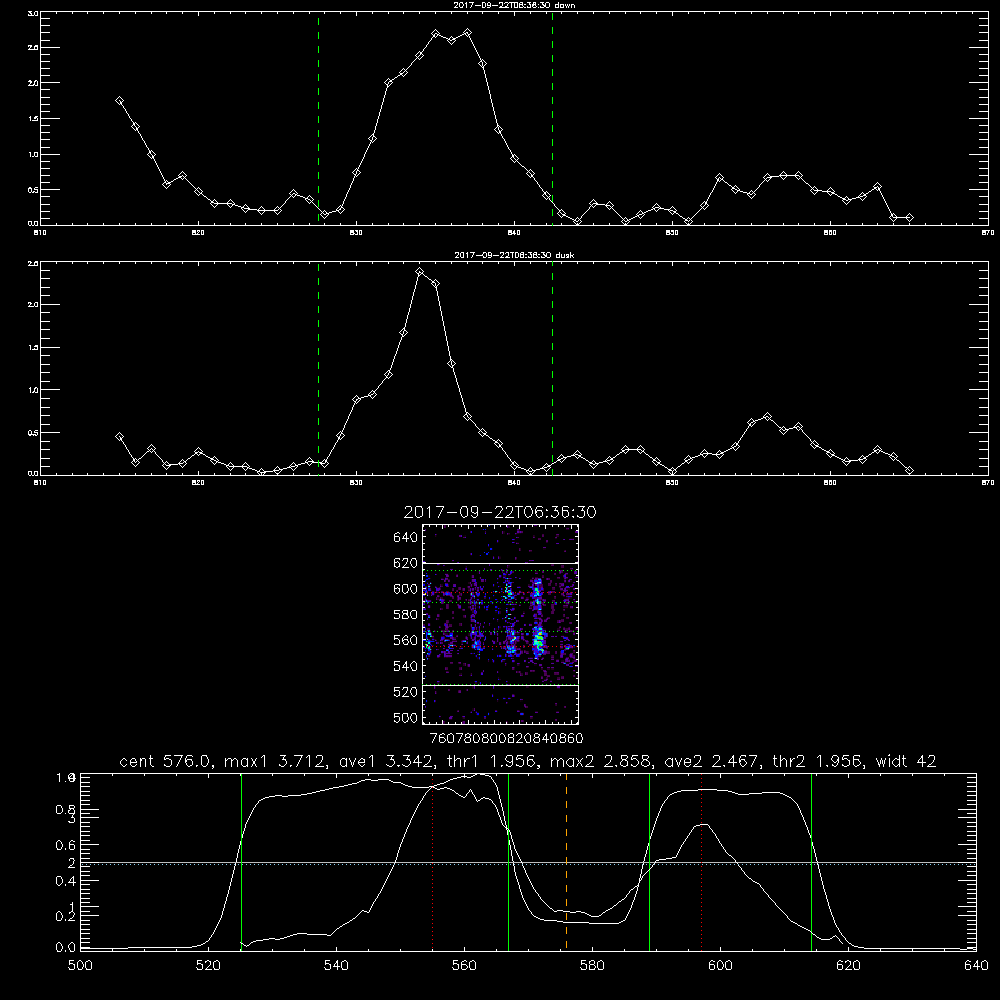
Task: Click the left green dashed line in dusk plot
Action: pyautogui.click(x=318, y=369)
